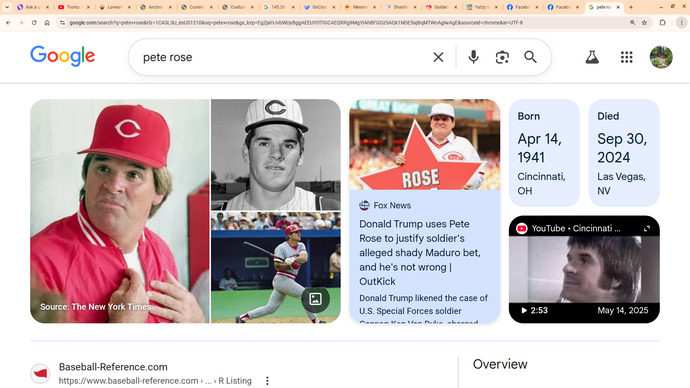The image size is (690, 388).
Task: Switch to the Golden tab
Action: pos(441,7)
